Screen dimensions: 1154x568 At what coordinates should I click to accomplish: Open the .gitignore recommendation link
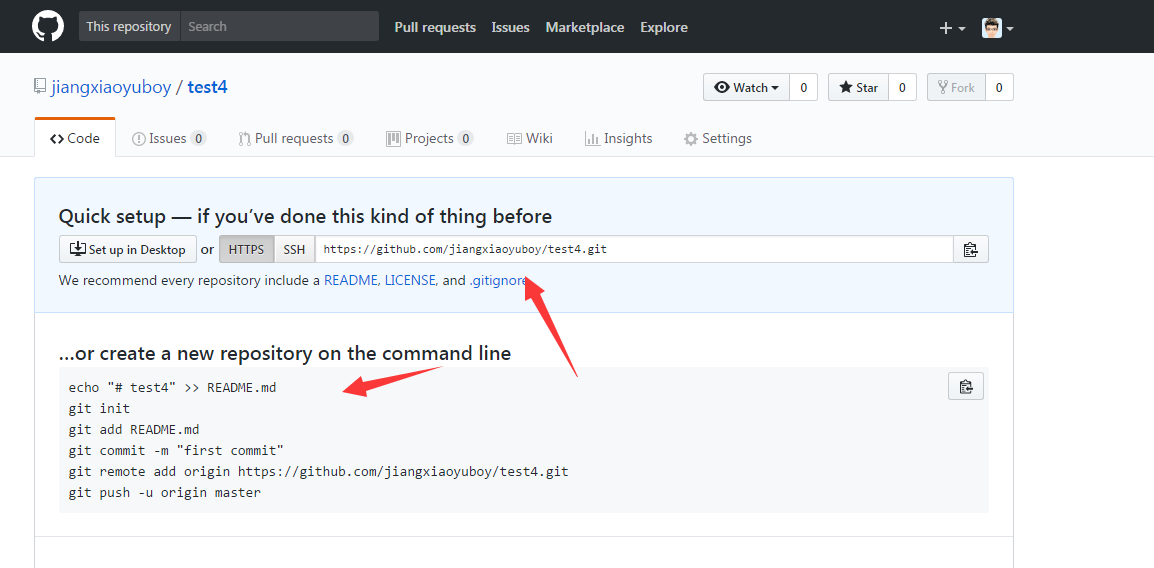pyautogui.click(x=499, y=280)
